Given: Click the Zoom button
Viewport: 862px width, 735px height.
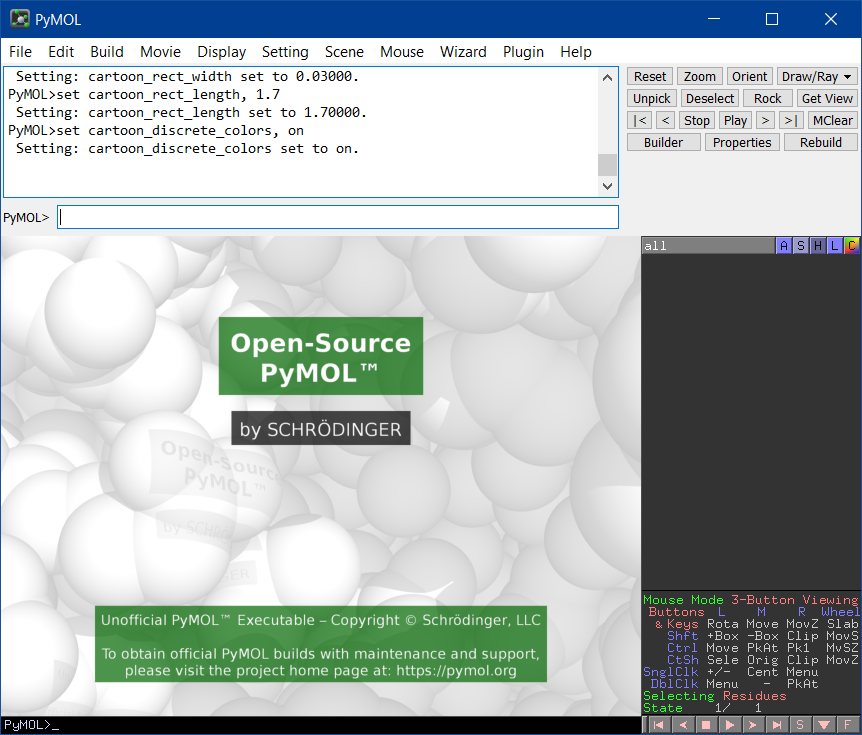Looking at the screenshot, I should coord(699,76).
